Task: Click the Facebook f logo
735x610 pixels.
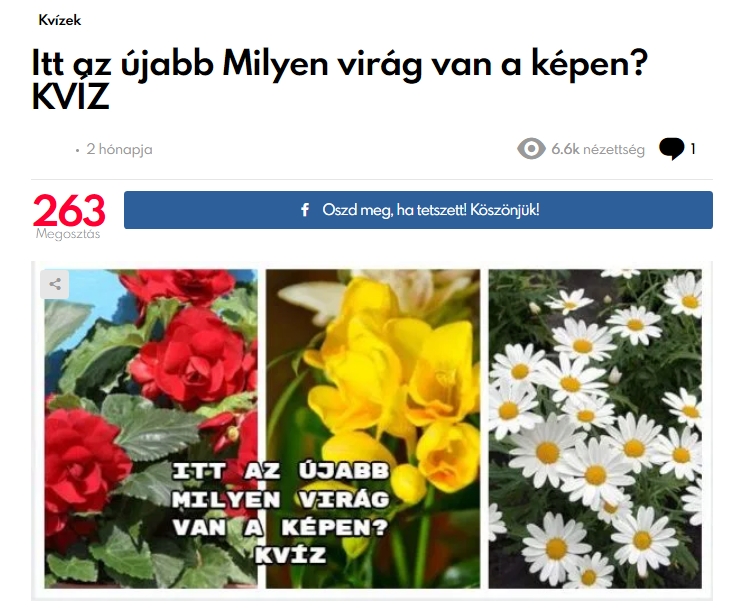Action: click(x=305, y=210)
